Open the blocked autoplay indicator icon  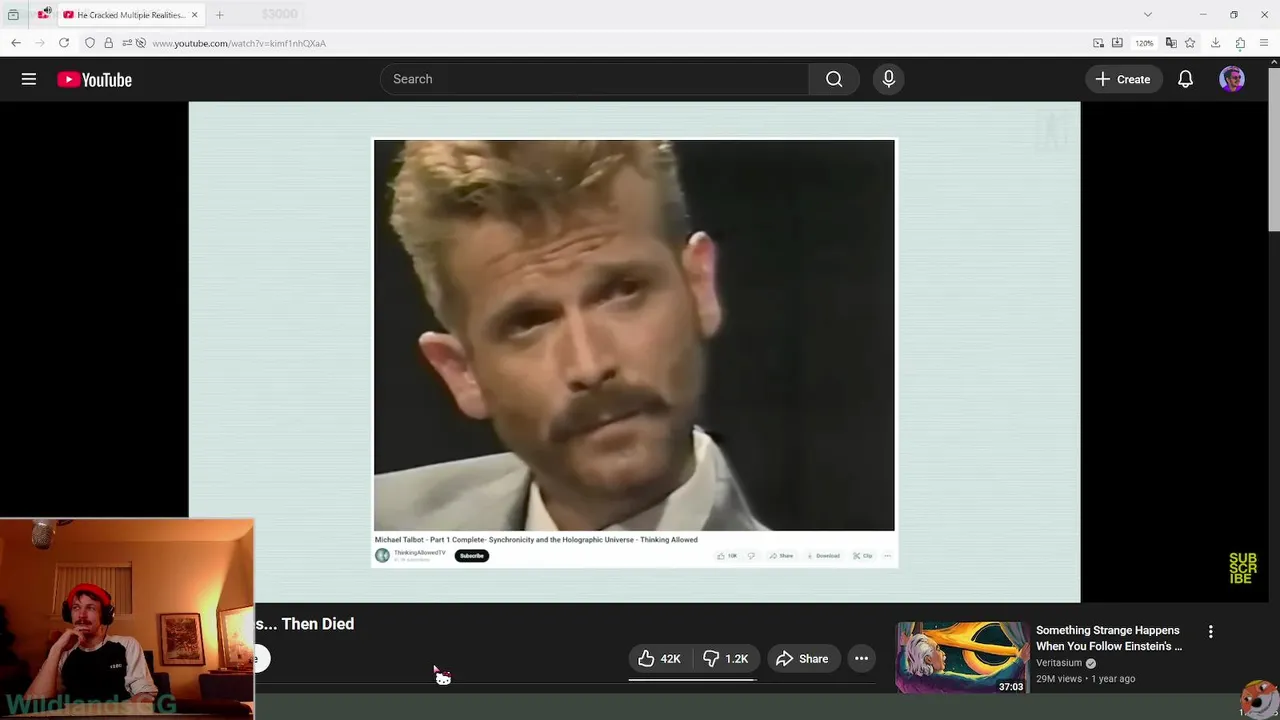coord(141,43)
